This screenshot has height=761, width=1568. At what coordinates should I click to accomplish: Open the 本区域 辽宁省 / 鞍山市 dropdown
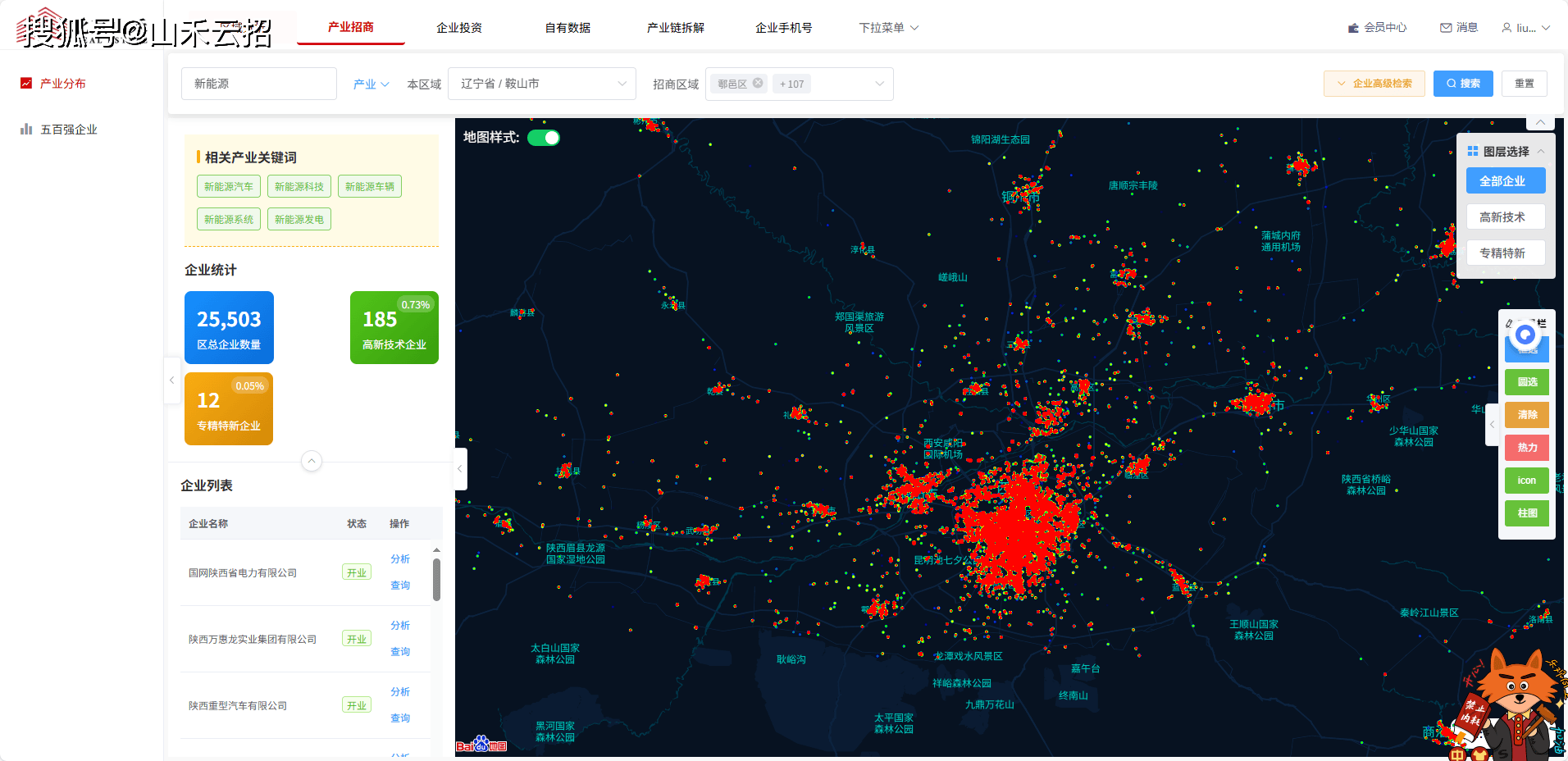(x=541, y=84)
